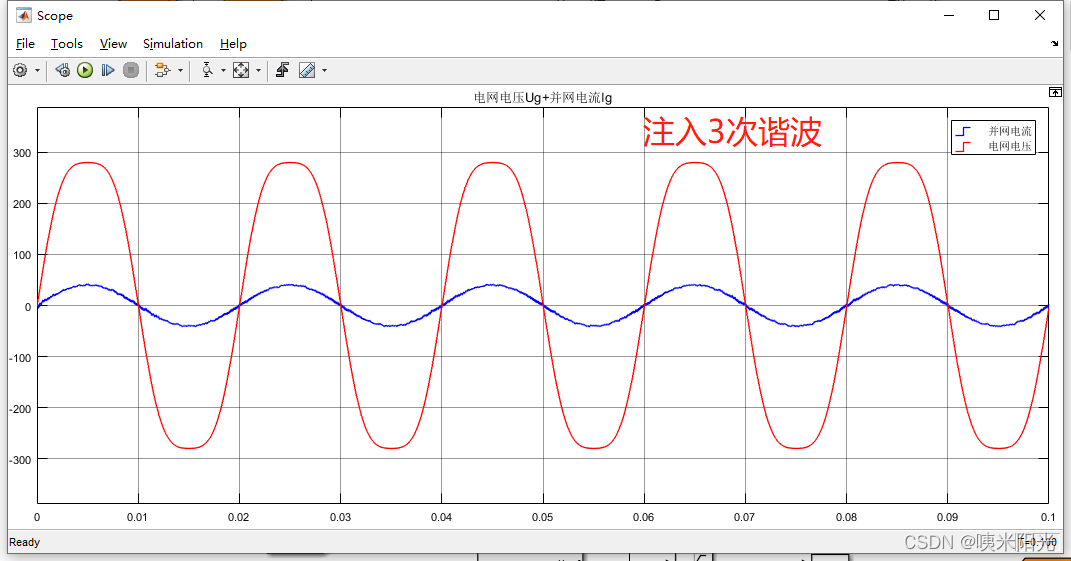
Task: Click the y-axis tick label 300
Action: click(x=22, y=153)
